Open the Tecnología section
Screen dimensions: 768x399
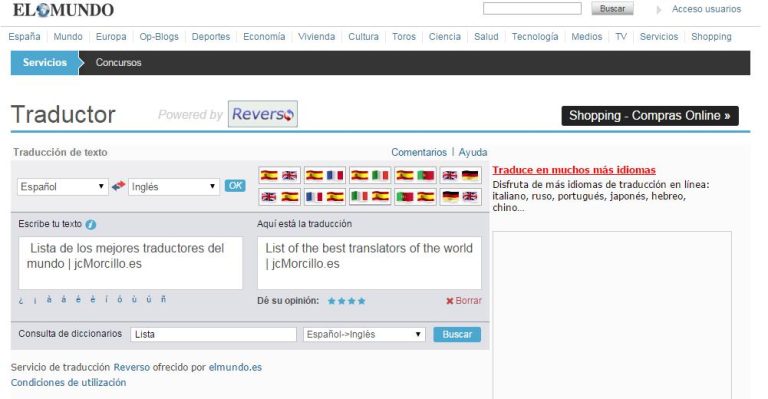535,37
